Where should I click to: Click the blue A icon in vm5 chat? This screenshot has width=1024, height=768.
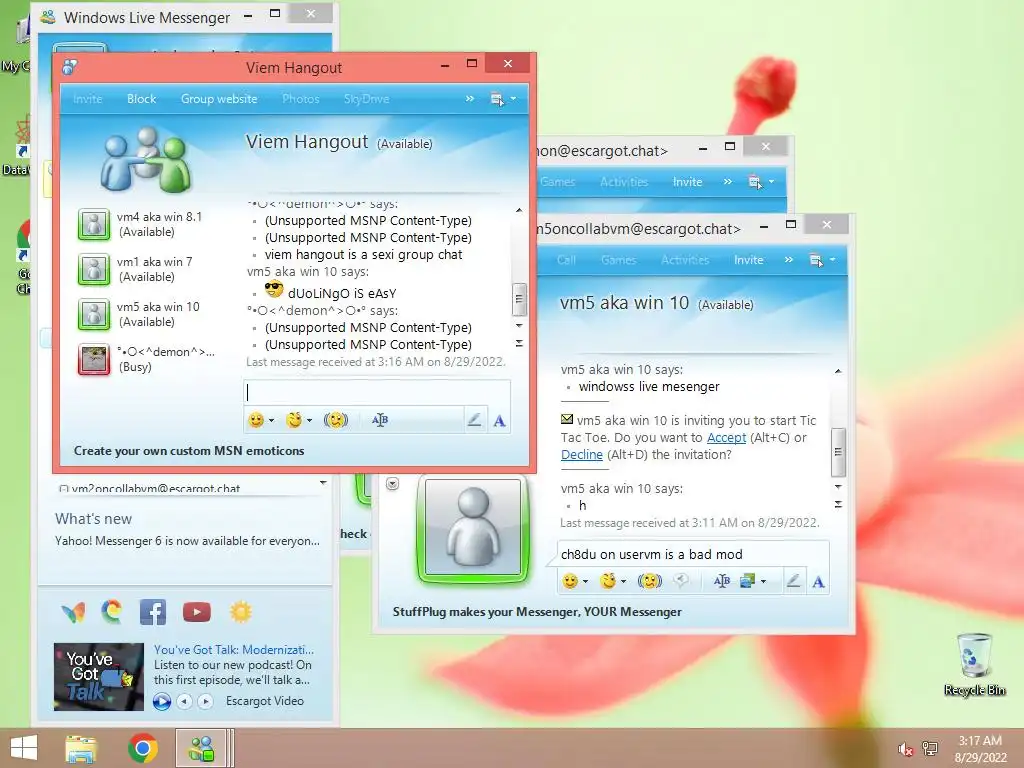pos(818,581)
